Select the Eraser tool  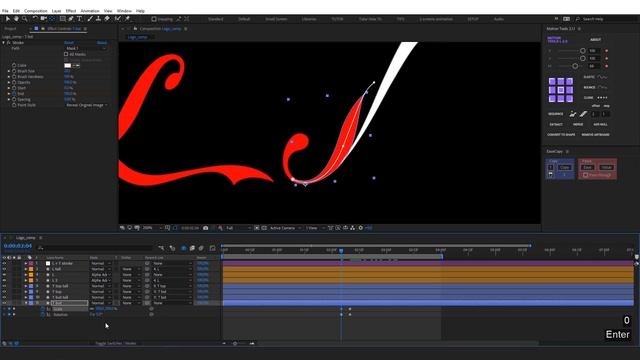point(107,19)
